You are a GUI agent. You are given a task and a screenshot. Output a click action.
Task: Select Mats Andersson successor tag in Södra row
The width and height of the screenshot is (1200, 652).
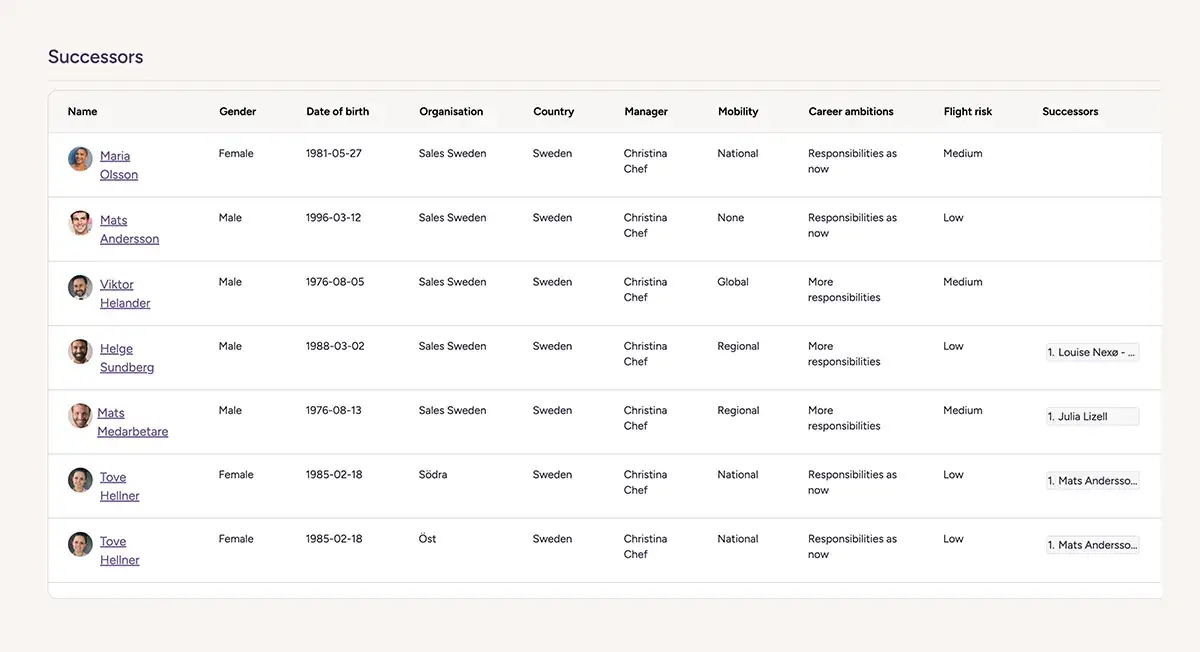(1092, 481)
